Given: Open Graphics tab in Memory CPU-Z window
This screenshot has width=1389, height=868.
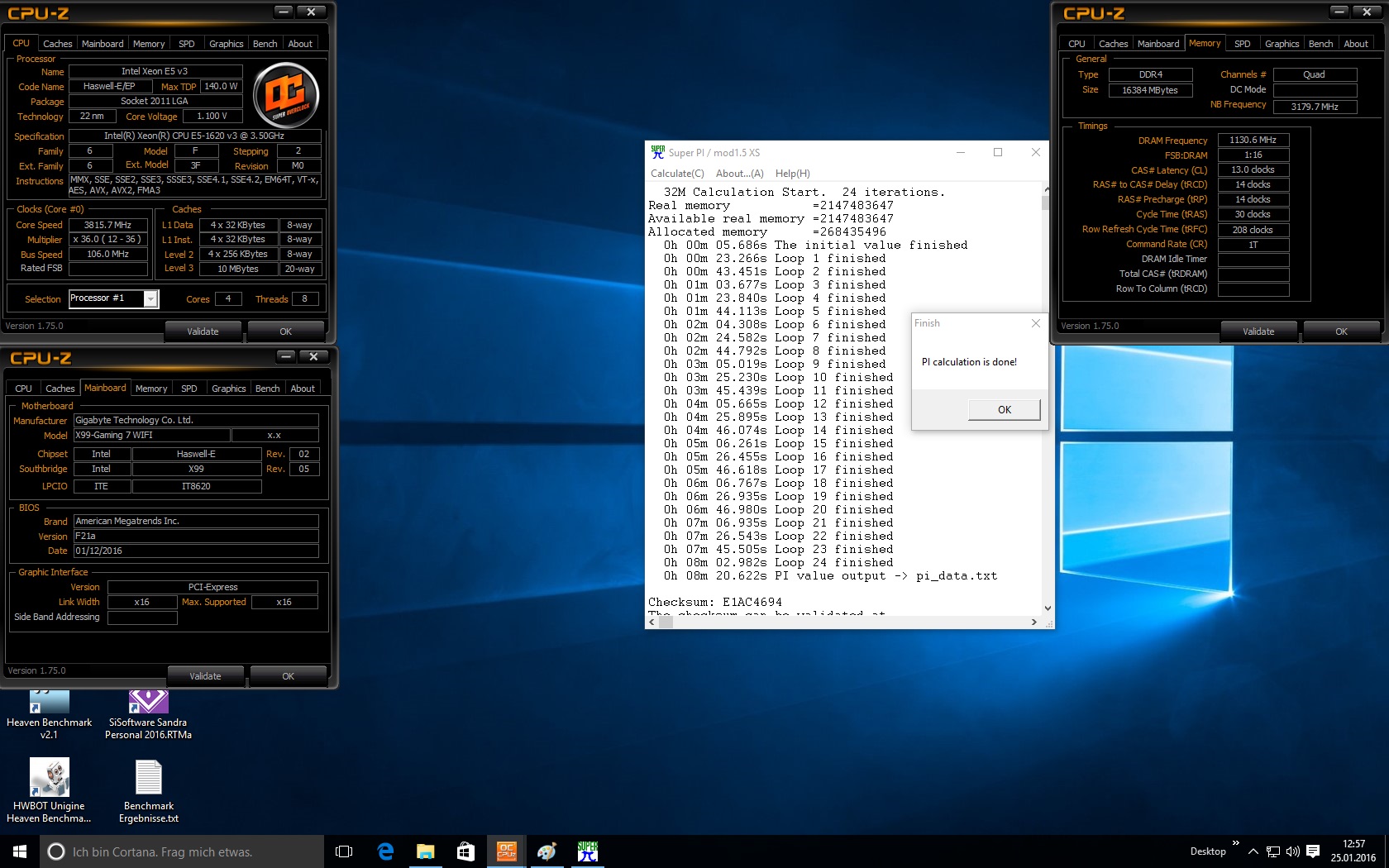Looking at the screenshot, I should point(1282,44).
